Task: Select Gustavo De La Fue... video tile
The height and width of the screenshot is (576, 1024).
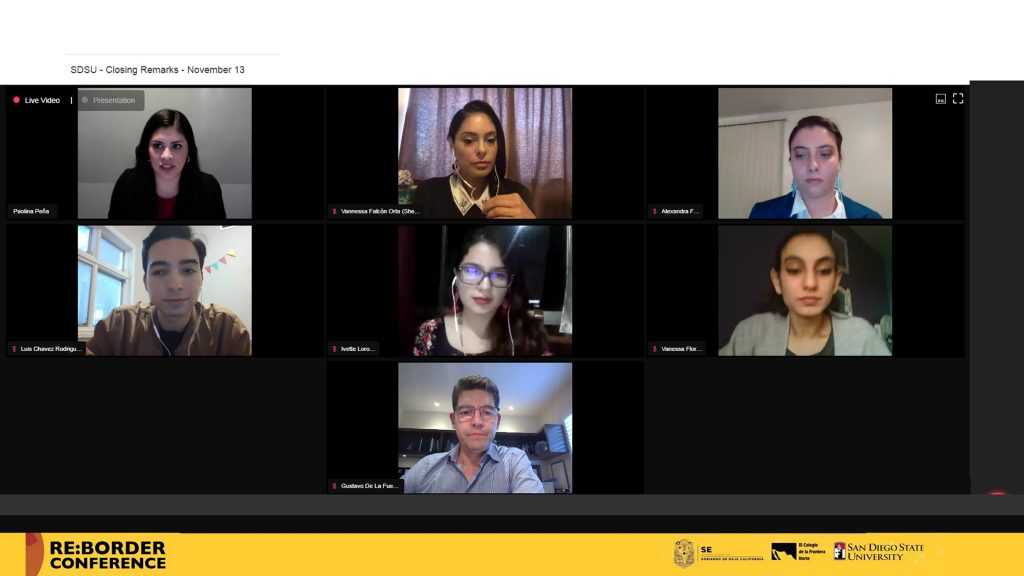Action: tap(485, 428)
